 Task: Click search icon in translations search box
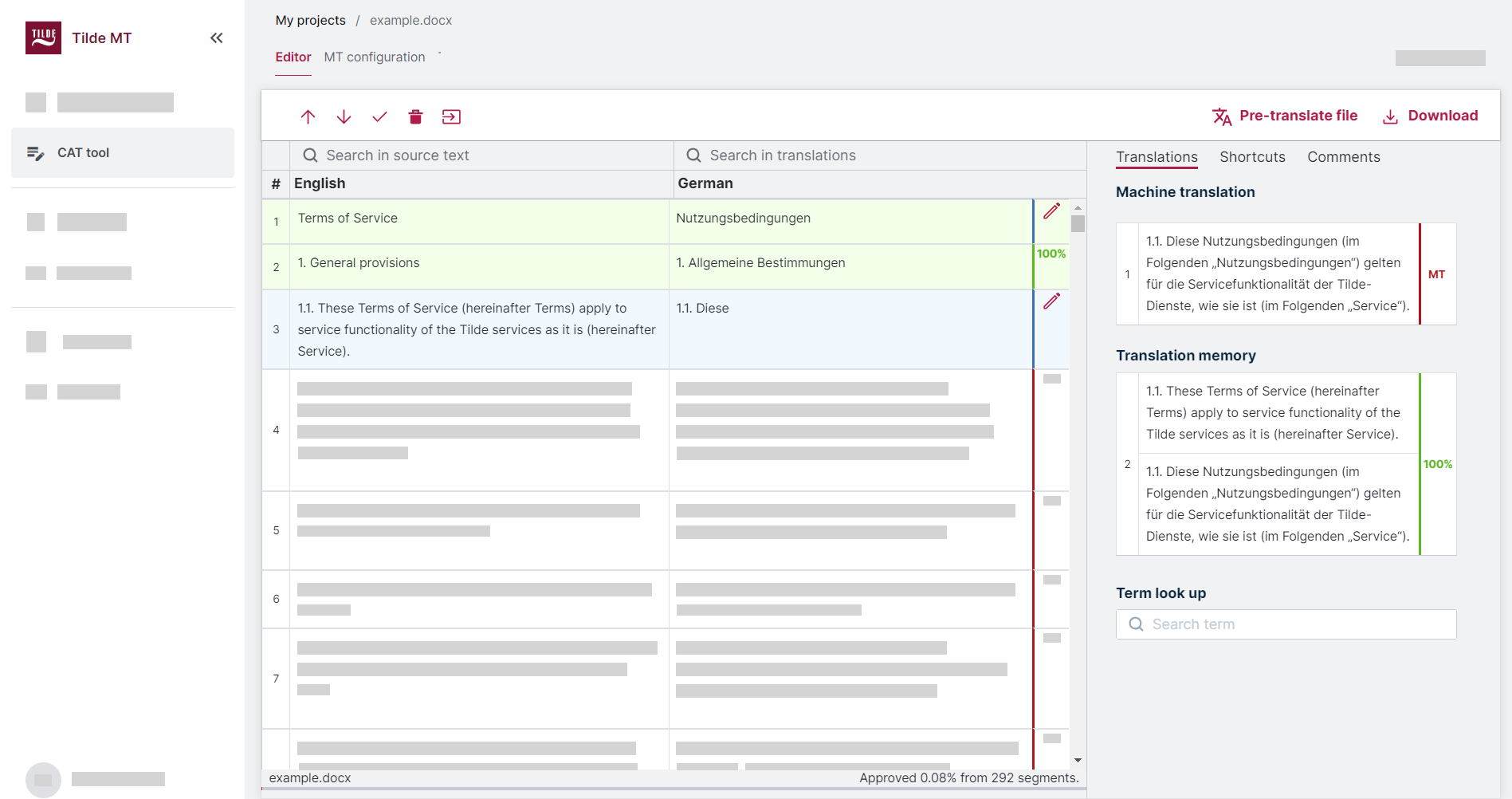pyautogui.click(x=693, y=155)
